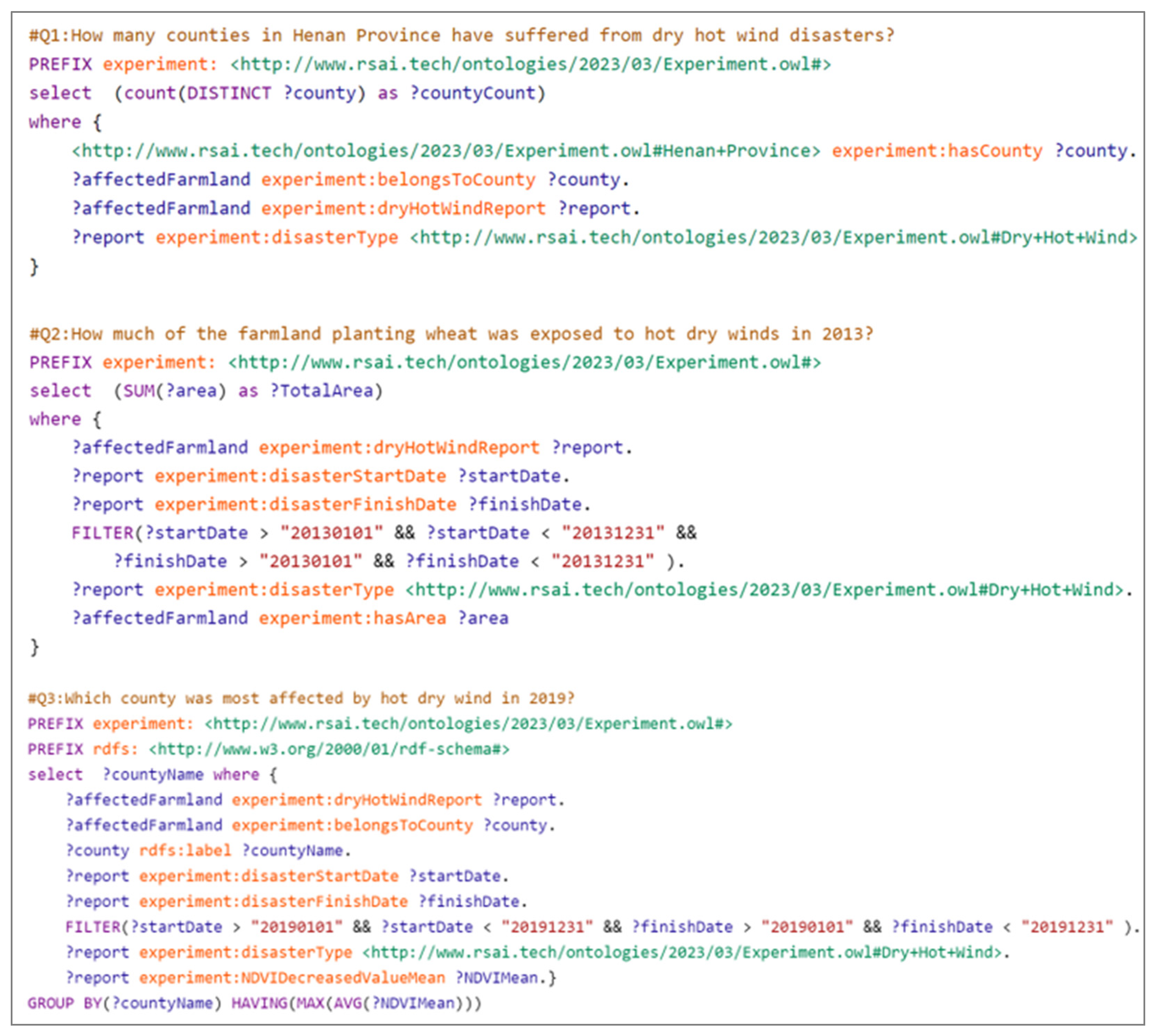
Task: Click the HAVING keyword in last line
Action: 259,1003
